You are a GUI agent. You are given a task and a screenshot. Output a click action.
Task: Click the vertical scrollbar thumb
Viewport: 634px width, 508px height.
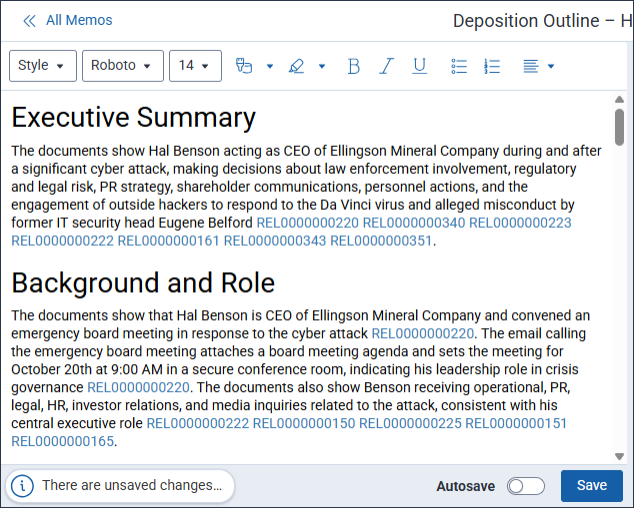pyautogui.click(x=619, y=127)
